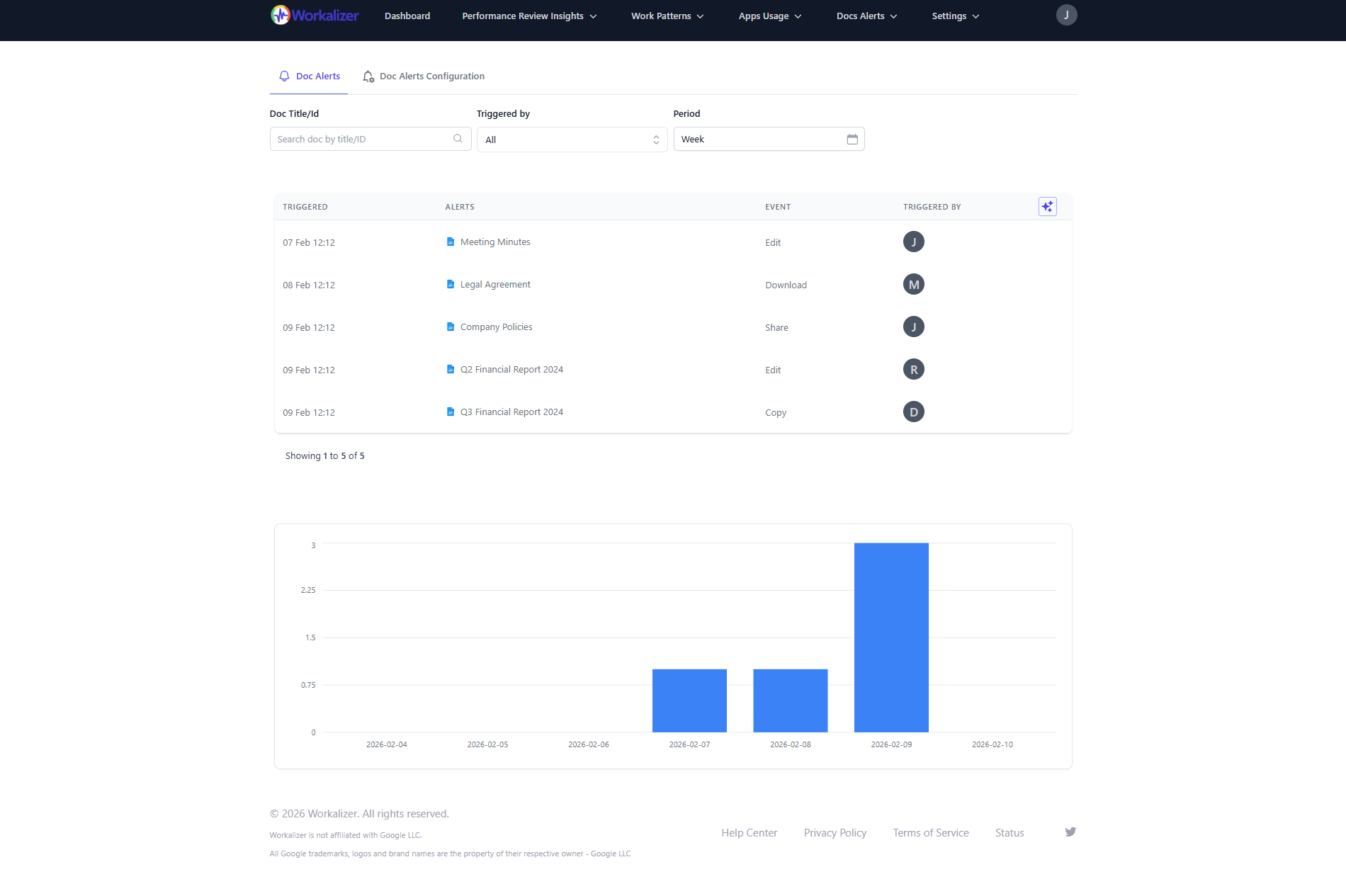Click the Help Center link
This screenshot has height=896, width=1346.
tap(749, 832)
